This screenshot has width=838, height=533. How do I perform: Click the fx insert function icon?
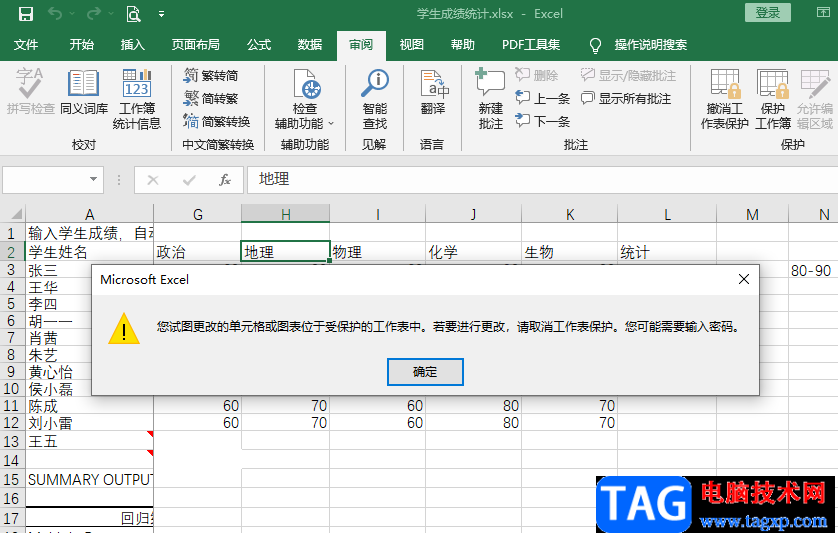[x=225, y=180]
